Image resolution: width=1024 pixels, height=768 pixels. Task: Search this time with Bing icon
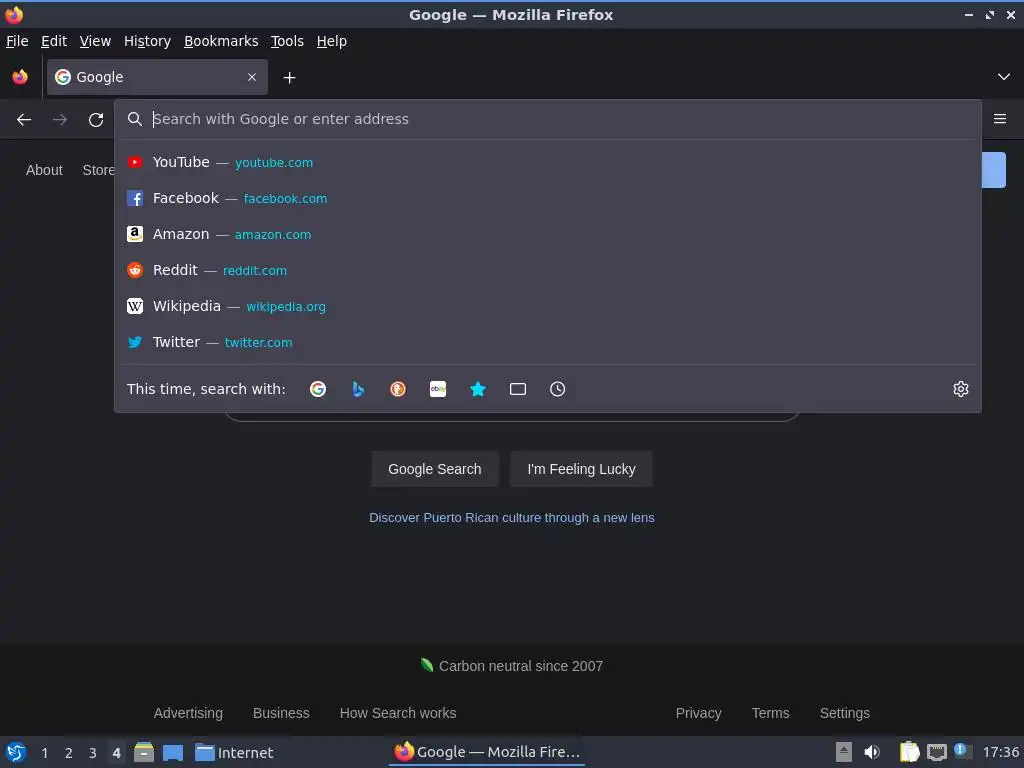[x=358, y=389]
